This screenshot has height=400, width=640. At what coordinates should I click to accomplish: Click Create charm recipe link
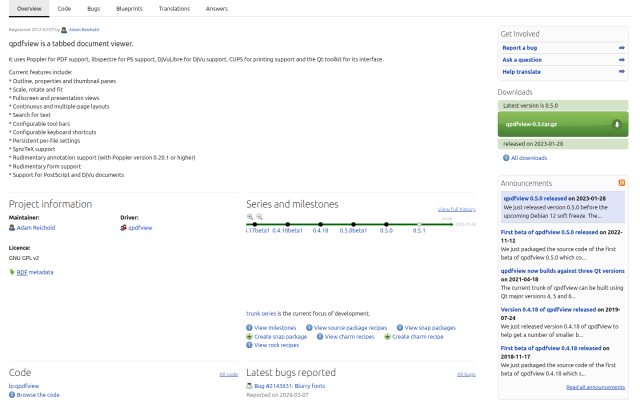point(418,337)
